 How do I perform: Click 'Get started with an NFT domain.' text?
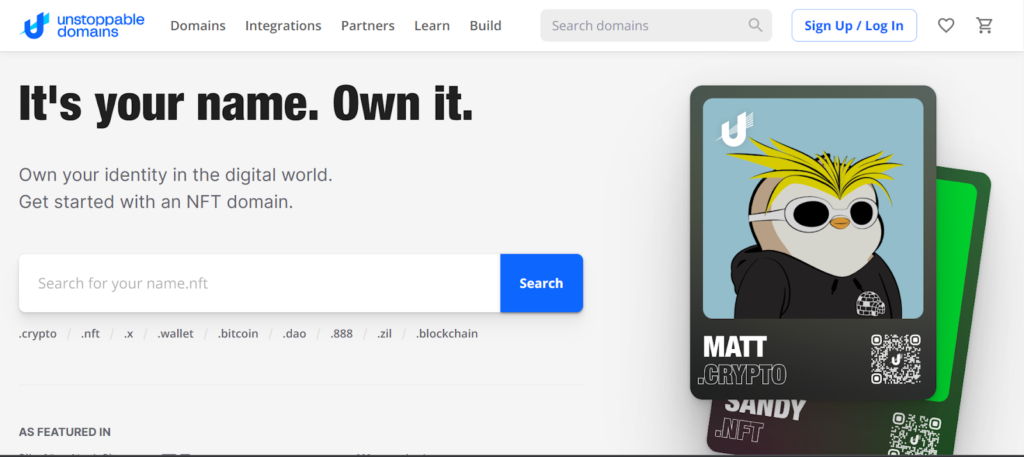156,202
